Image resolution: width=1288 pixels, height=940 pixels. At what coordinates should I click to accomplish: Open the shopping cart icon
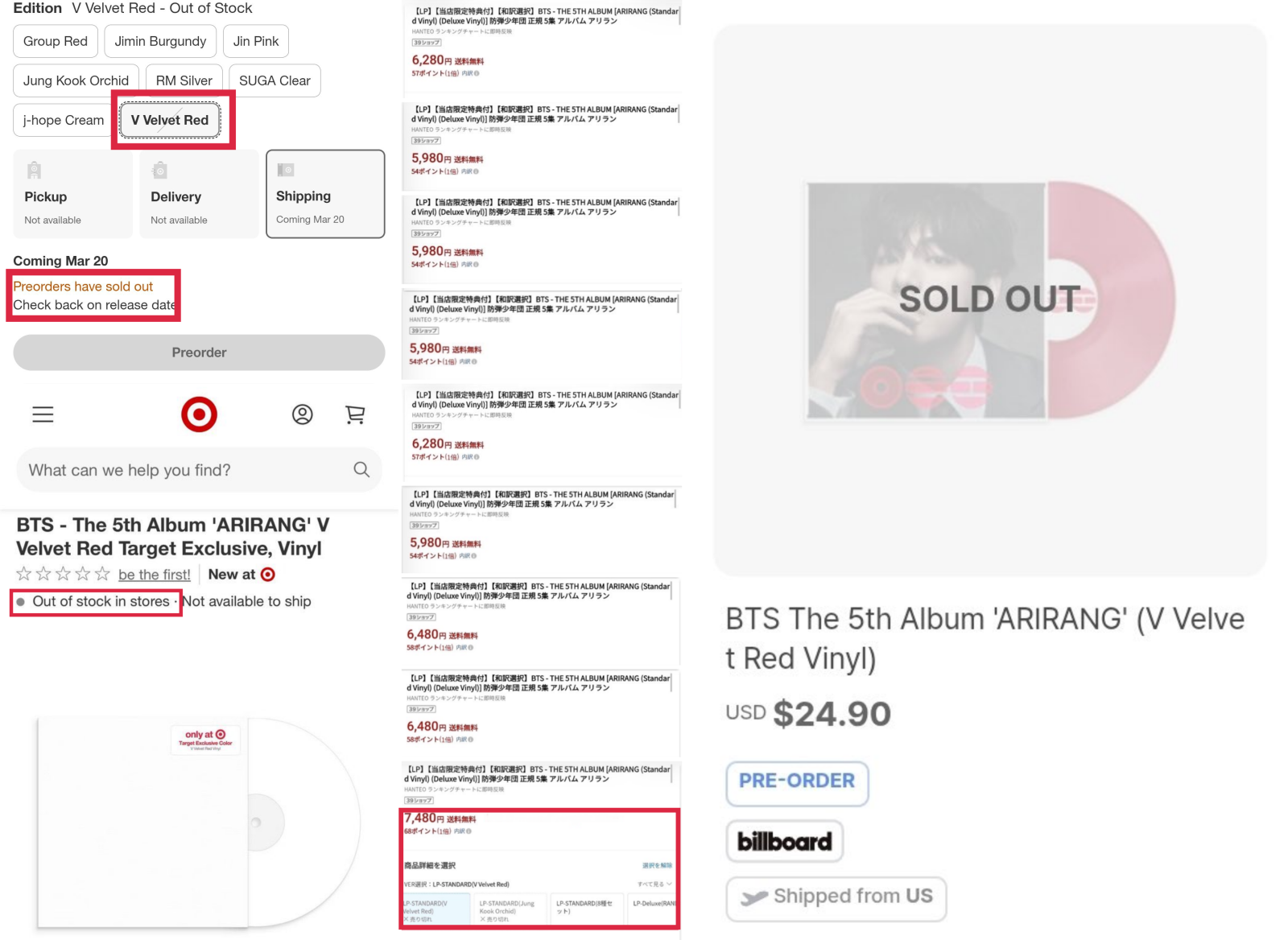coord(355,414)
